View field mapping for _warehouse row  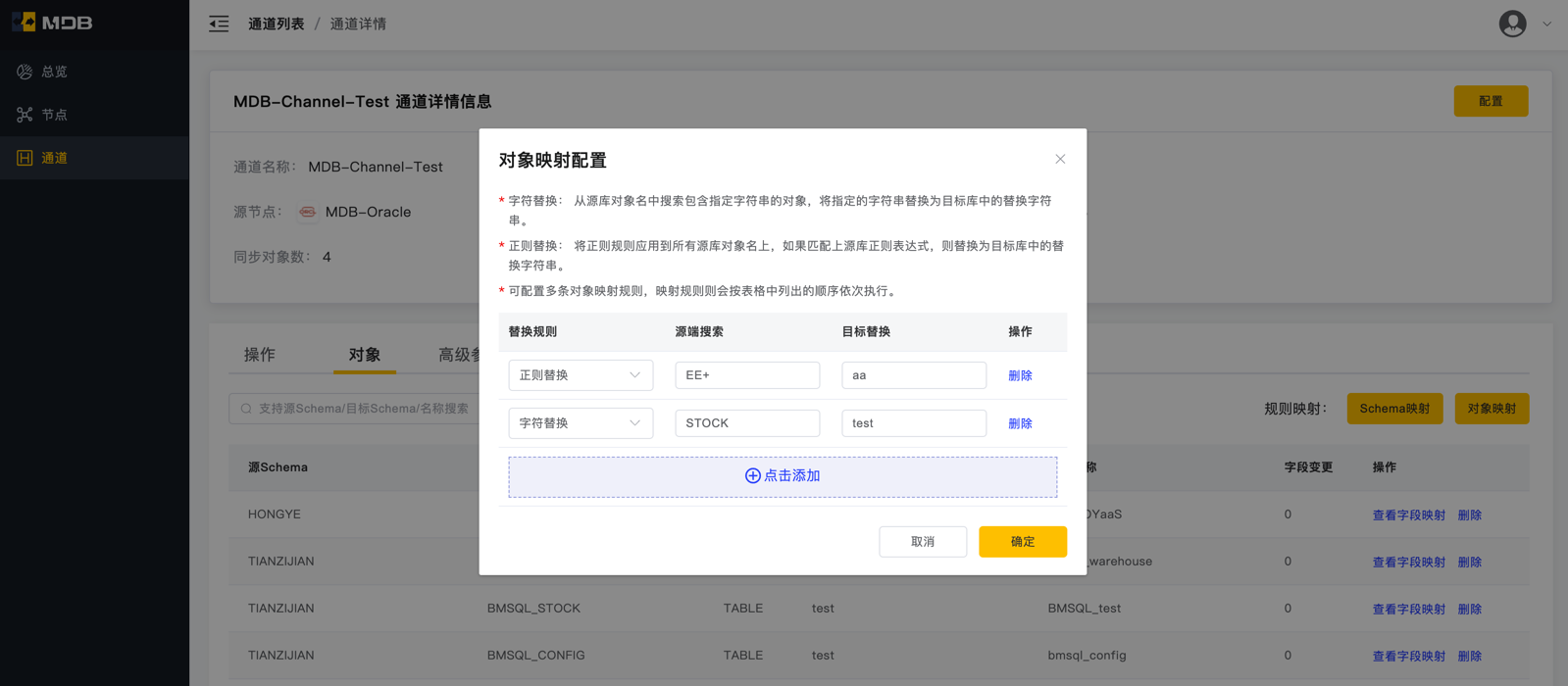tap(1408, 562)
